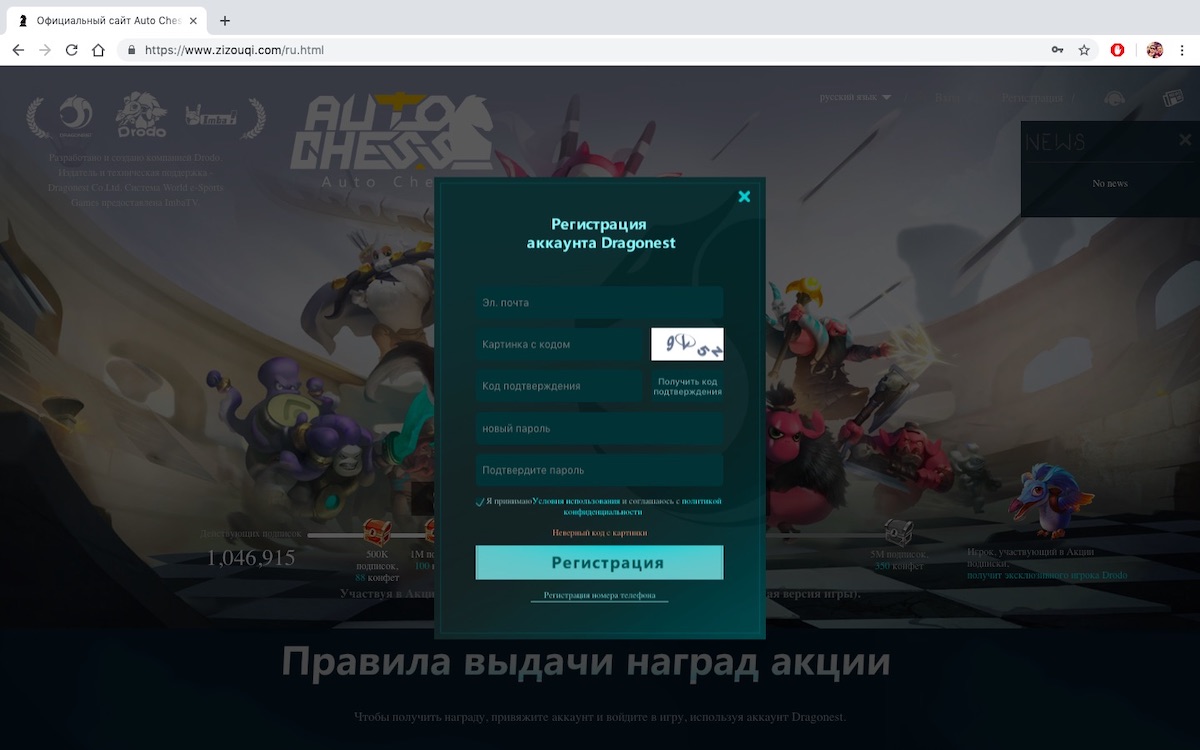This screenshot has width=1200, height=750.
Task: Close the Auto Chess browser tab
Action: point(193,20)
